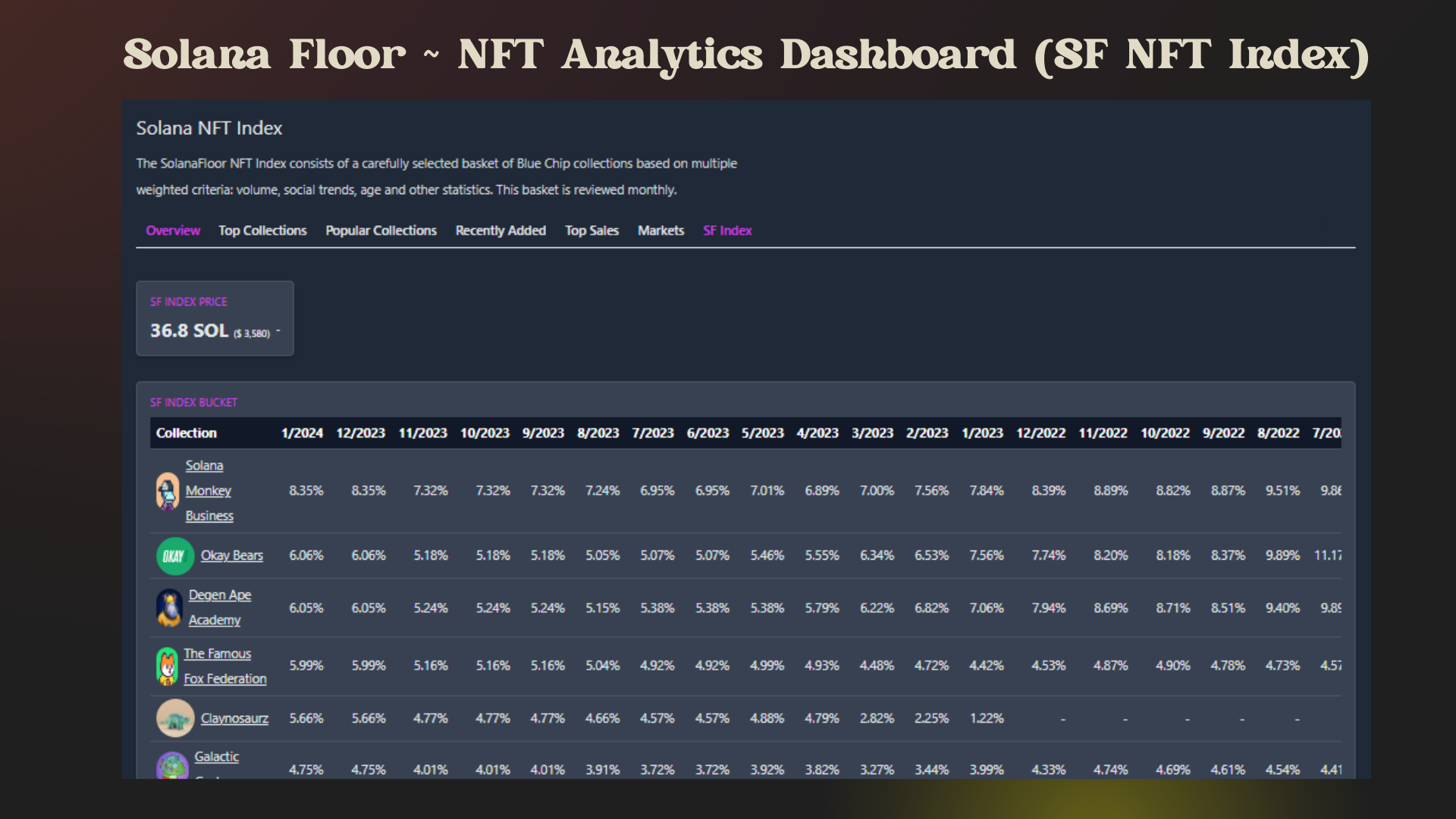
Task: Open the Top Sales tab
Action: (x=591, y=231)
